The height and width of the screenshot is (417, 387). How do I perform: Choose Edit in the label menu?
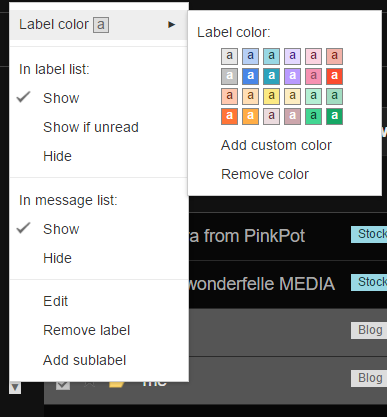tap(55, 301)
